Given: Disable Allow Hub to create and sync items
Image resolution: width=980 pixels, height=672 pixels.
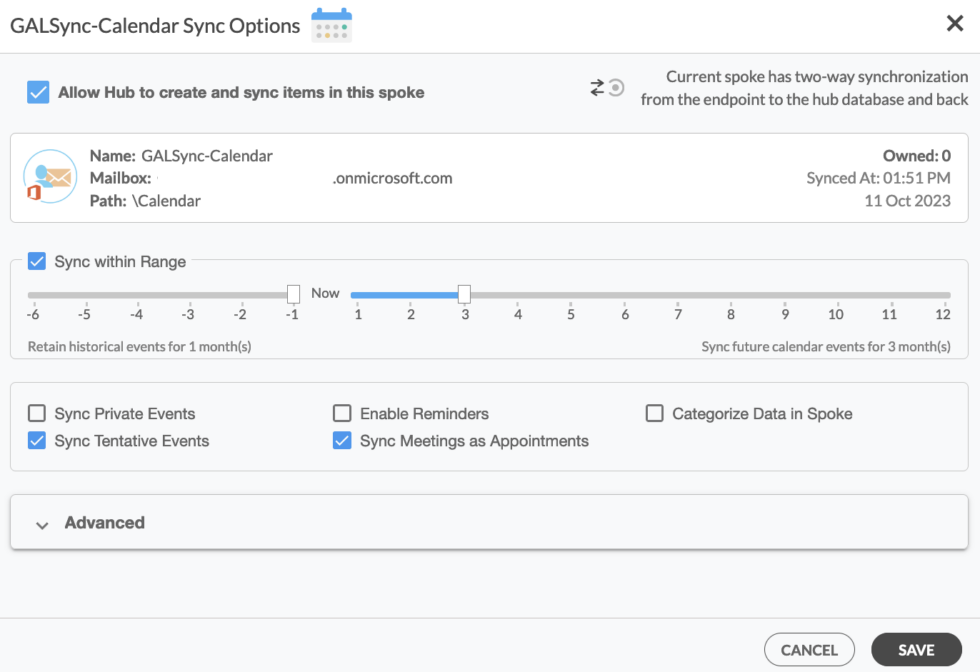Looking at the screenshot, I should 37,90.
